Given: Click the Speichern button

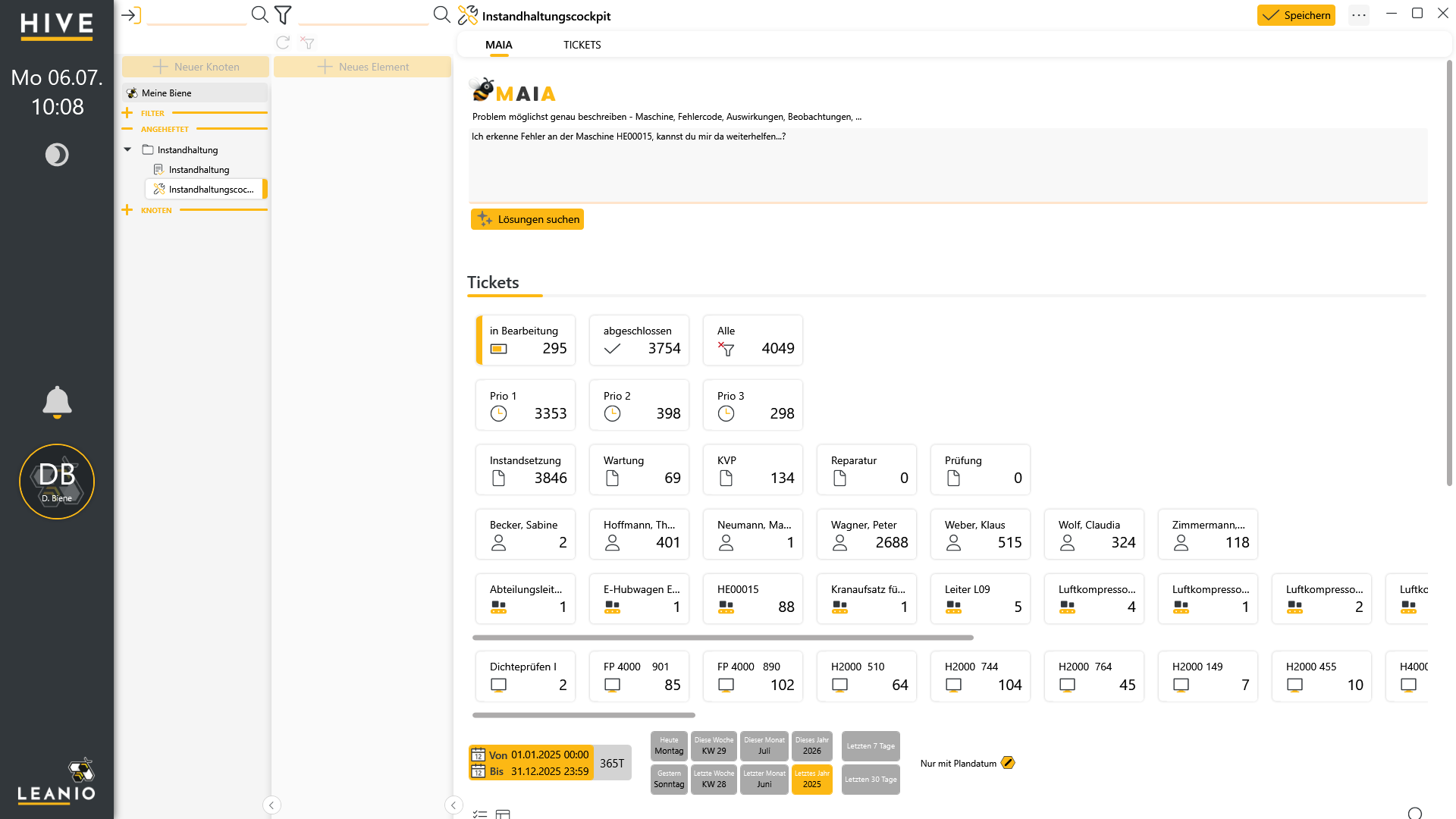Looking at the screenshot, I should [x=1297, y=15].
